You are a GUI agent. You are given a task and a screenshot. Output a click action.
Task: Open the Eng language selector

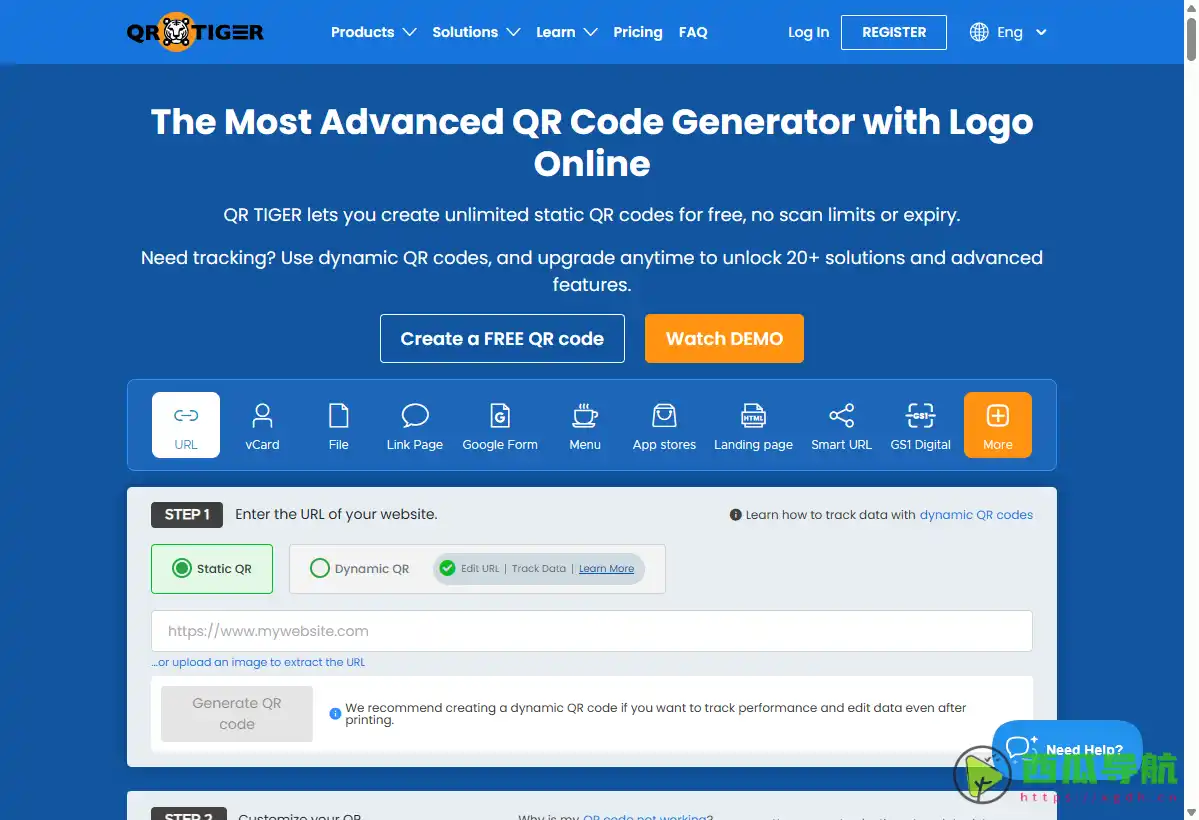pos(1009,32)
